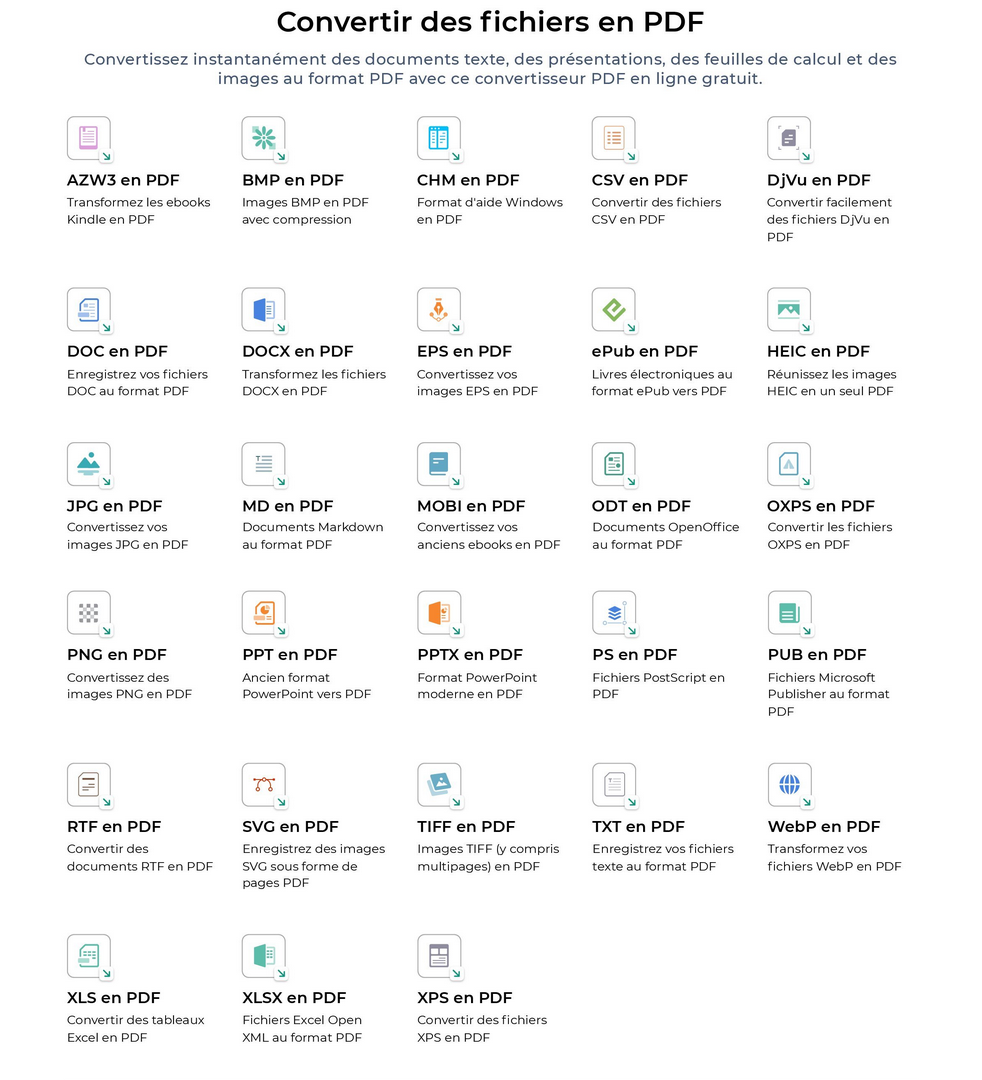The height and width of the screenshot is (1080, 982).
Task: Select the ODT en PDF title
Action: click(640, 506)
